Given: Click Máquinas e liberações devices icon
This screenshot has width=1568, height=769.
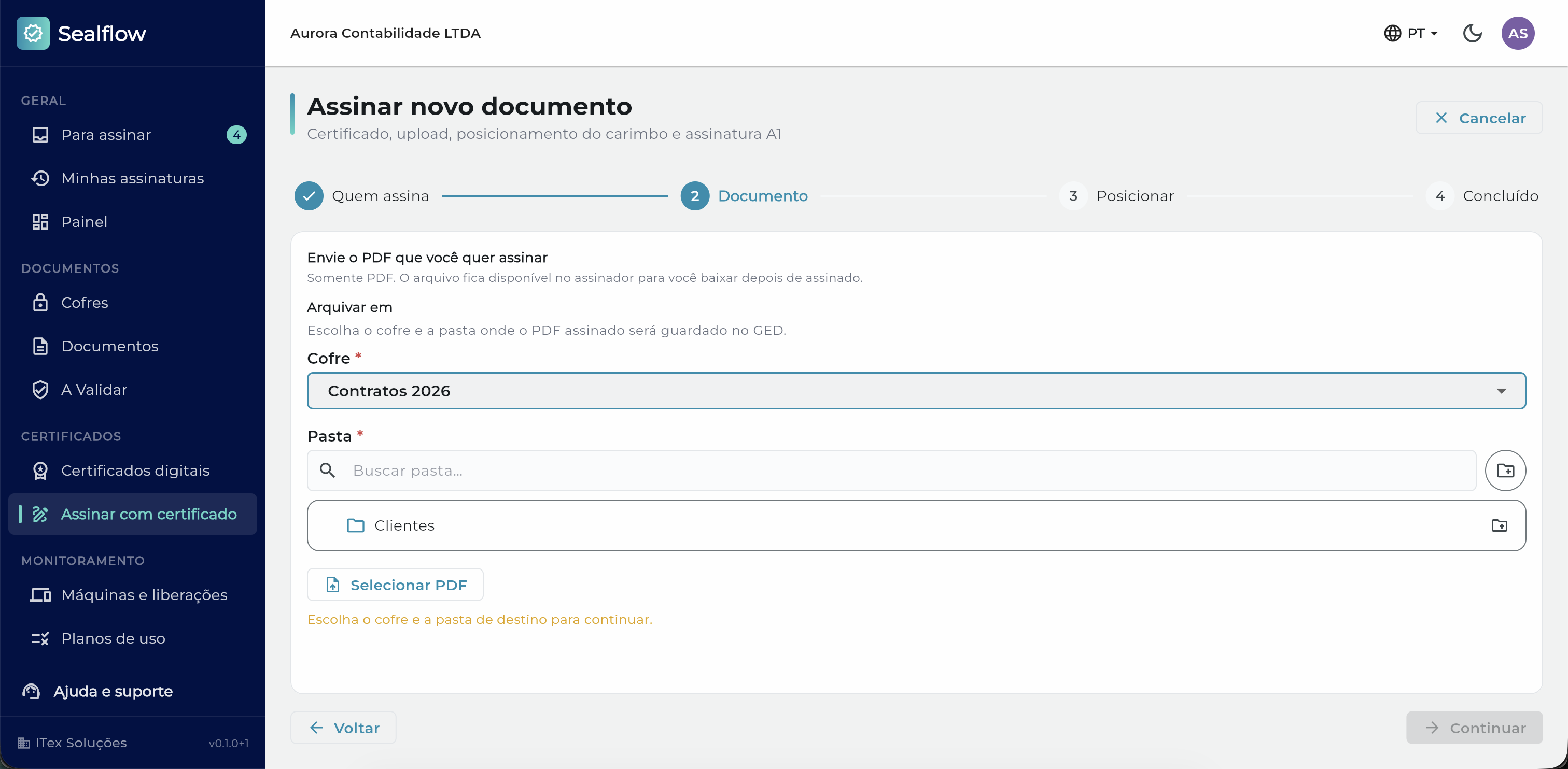Looking at the screenshot, I should (x=40, y=594).
